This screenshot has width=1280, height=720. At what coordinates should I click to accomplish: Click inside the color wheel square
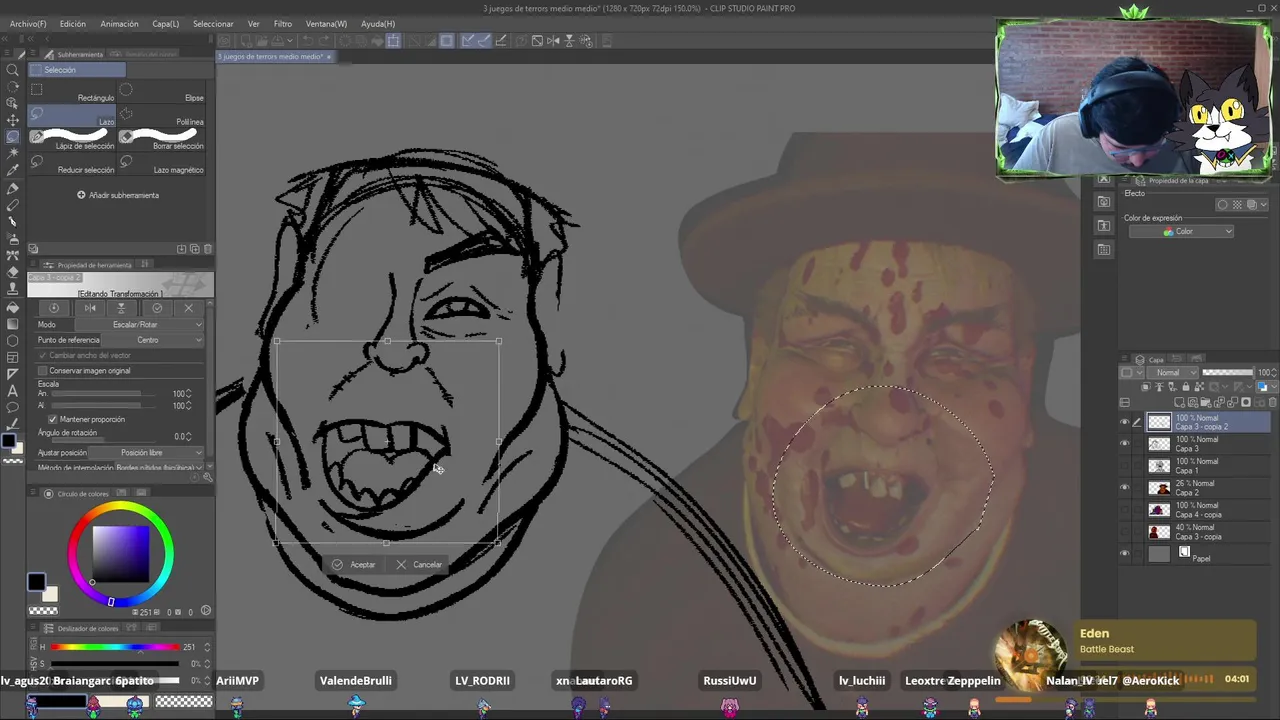coord(121,553)
